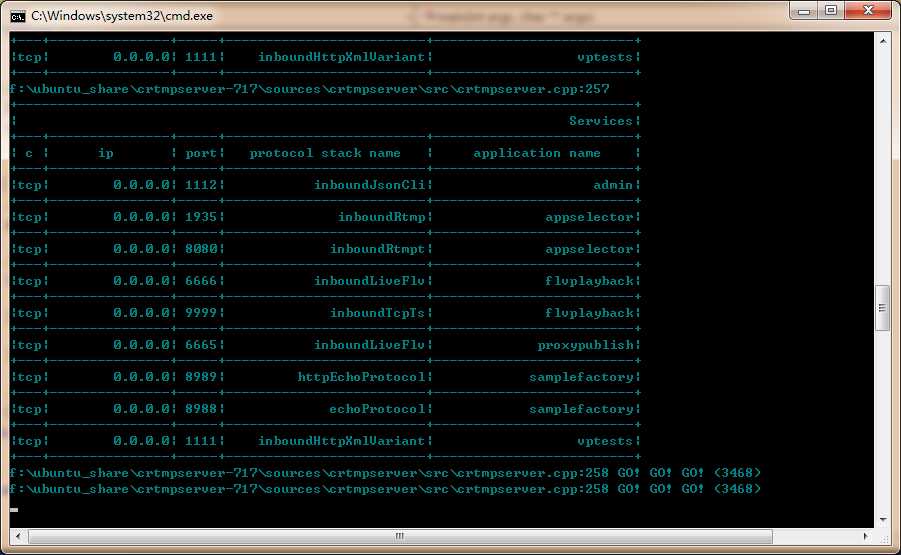Click the 'proxypublish' application name
This screenshot has width=901, height=555.
tap(585, 345)
